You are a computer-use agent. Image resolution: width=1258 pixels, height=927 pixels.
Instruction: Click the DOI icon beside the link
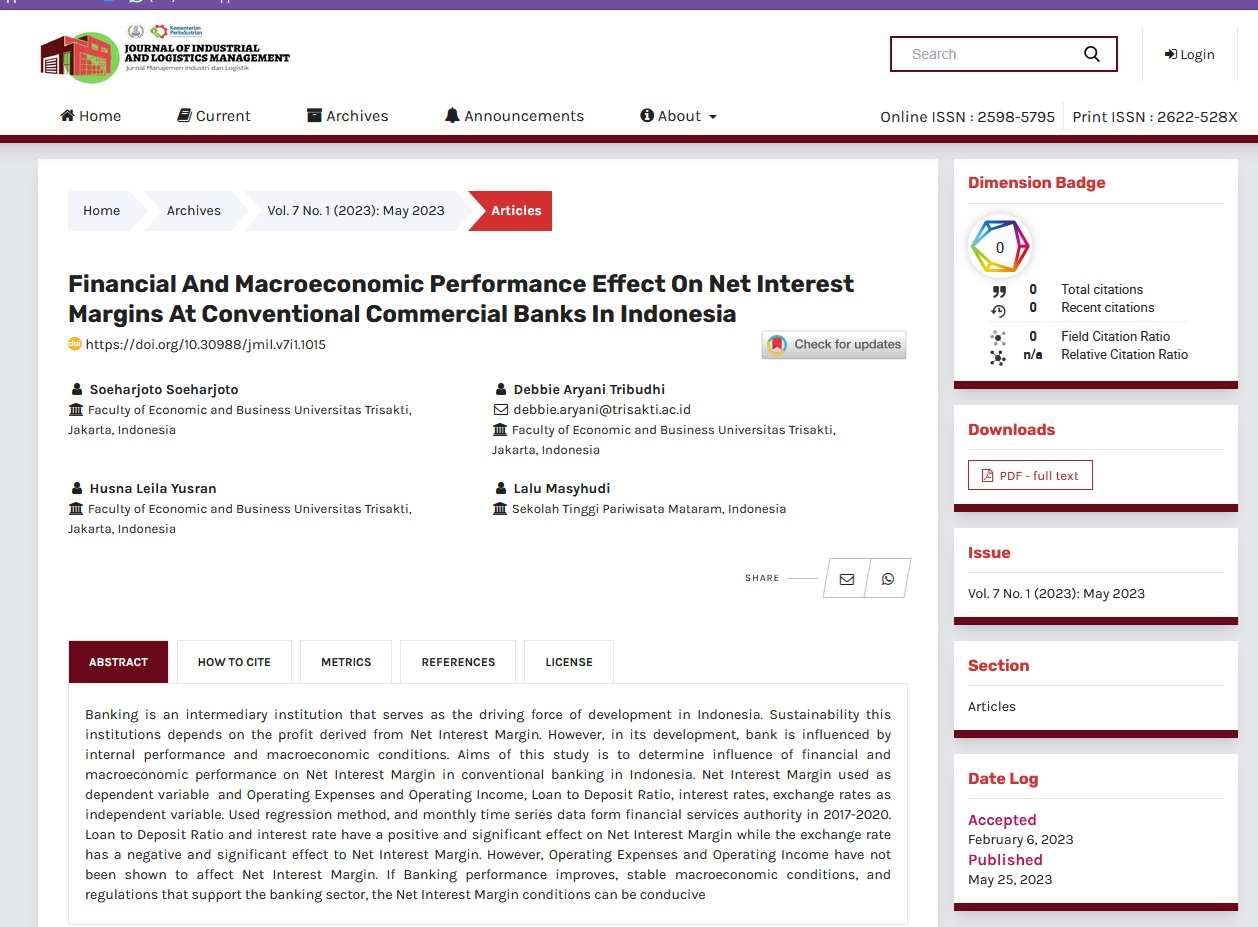(74, 344)
